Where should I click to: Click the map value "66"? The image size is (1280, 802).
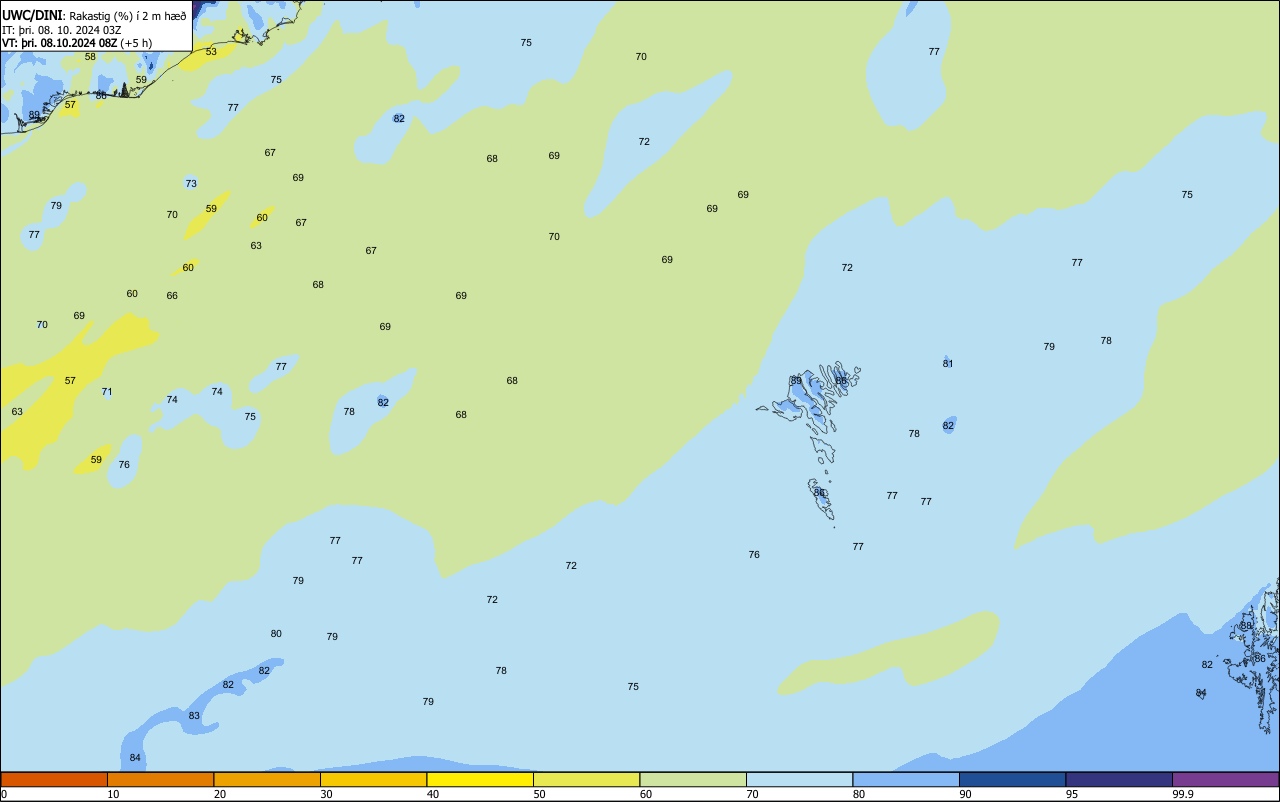172,296
